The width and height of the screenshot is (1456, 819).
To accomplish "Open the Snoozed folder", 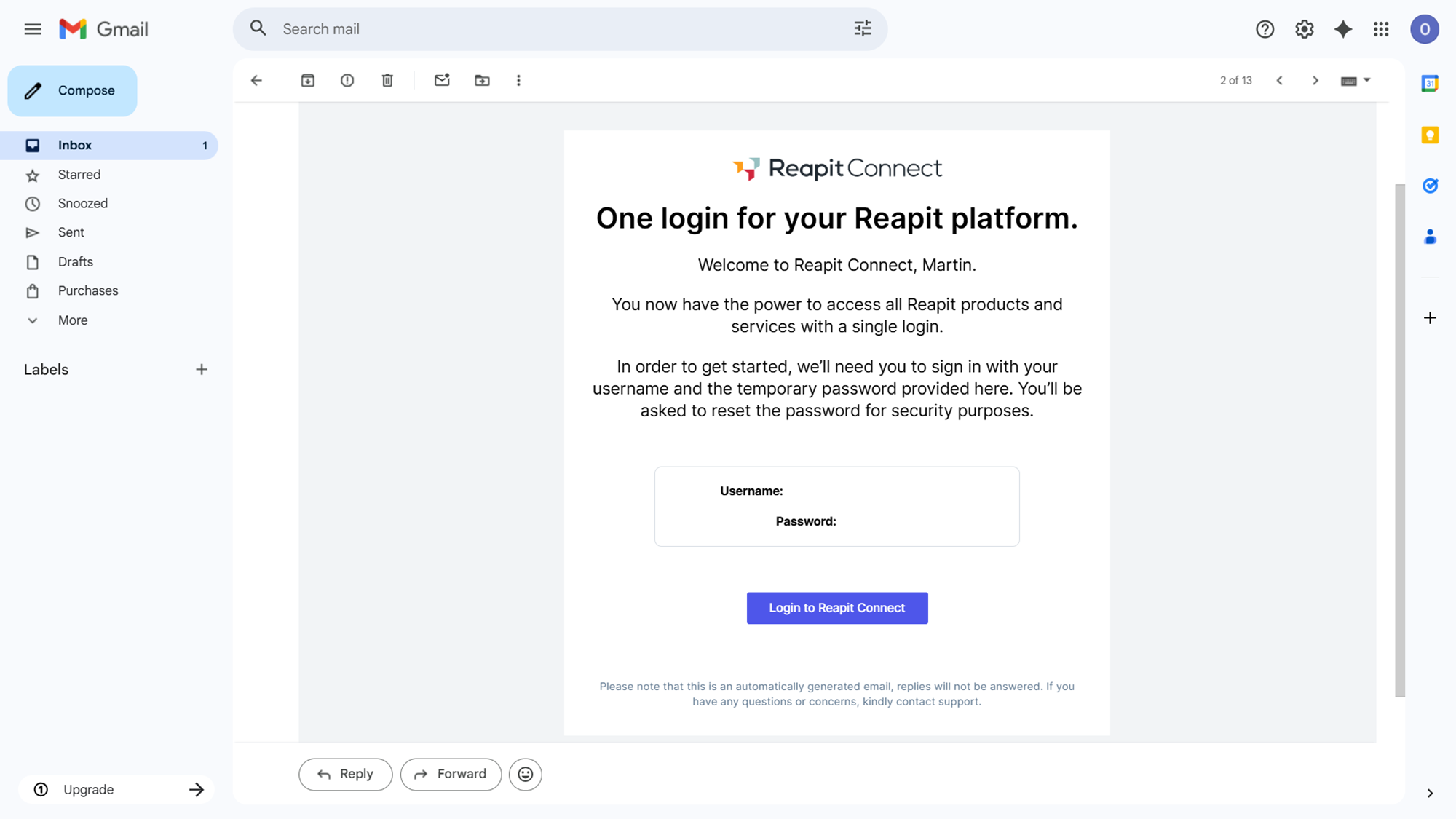I will click(x=109, y=203).
